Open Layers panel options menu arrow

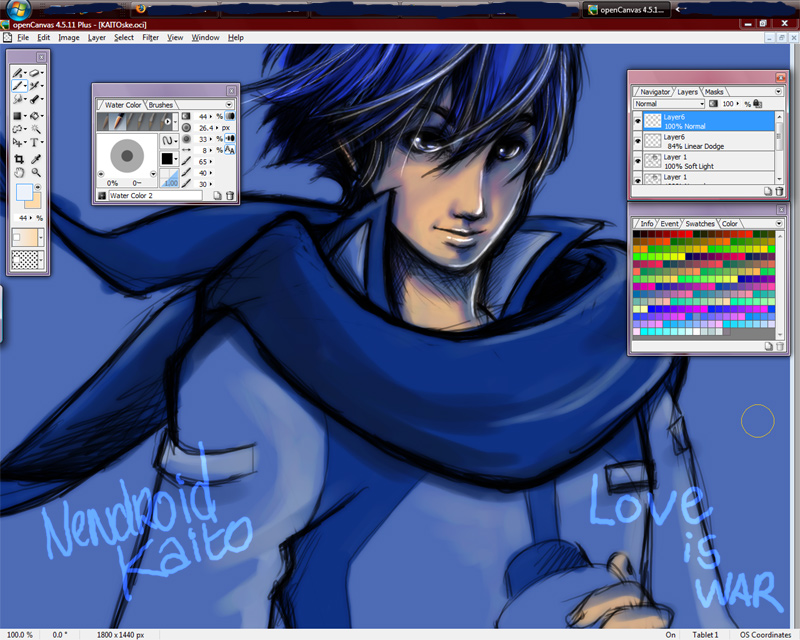[778, 92]
